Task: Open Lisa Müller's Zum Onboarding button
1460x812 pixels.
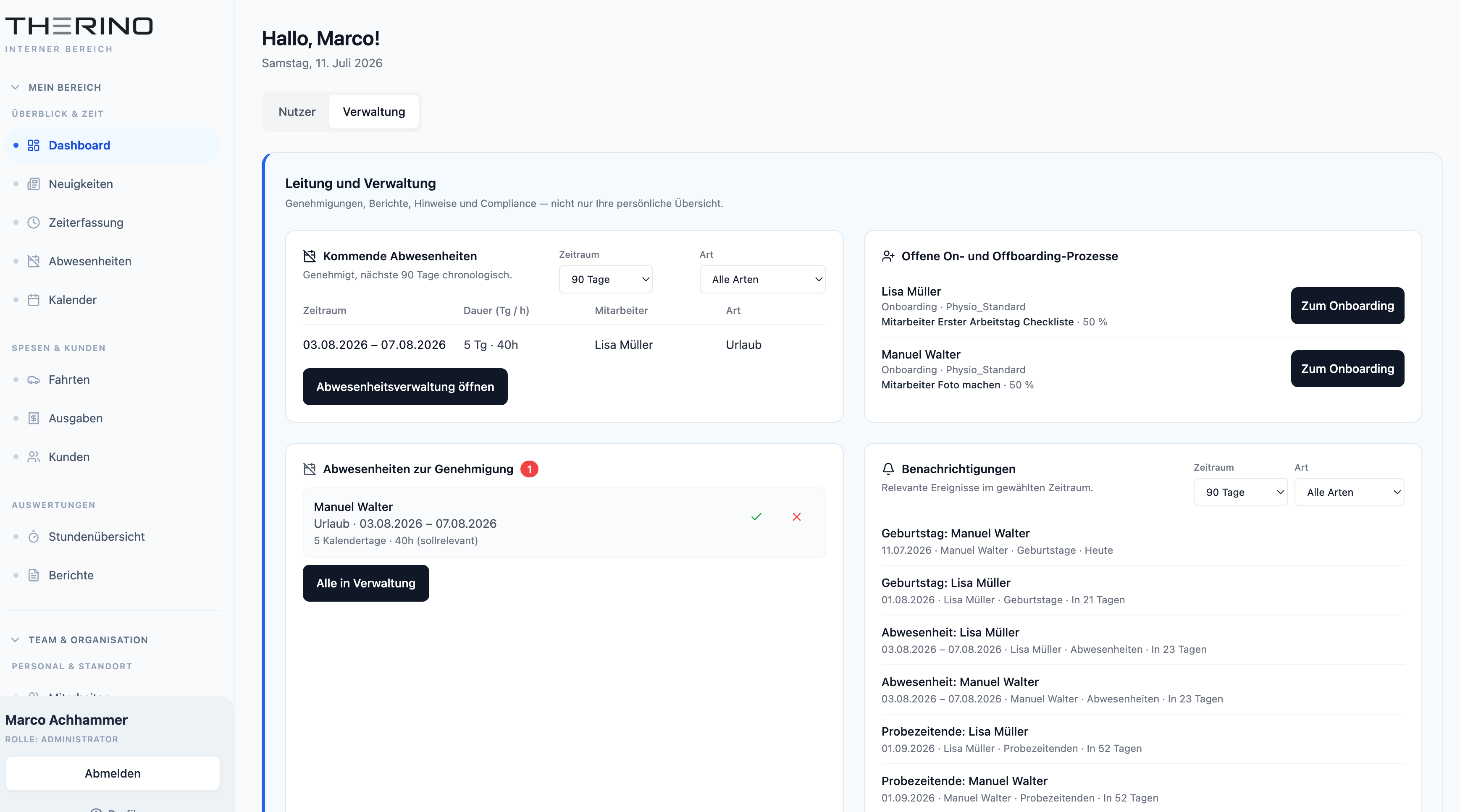Action: 1347,305
